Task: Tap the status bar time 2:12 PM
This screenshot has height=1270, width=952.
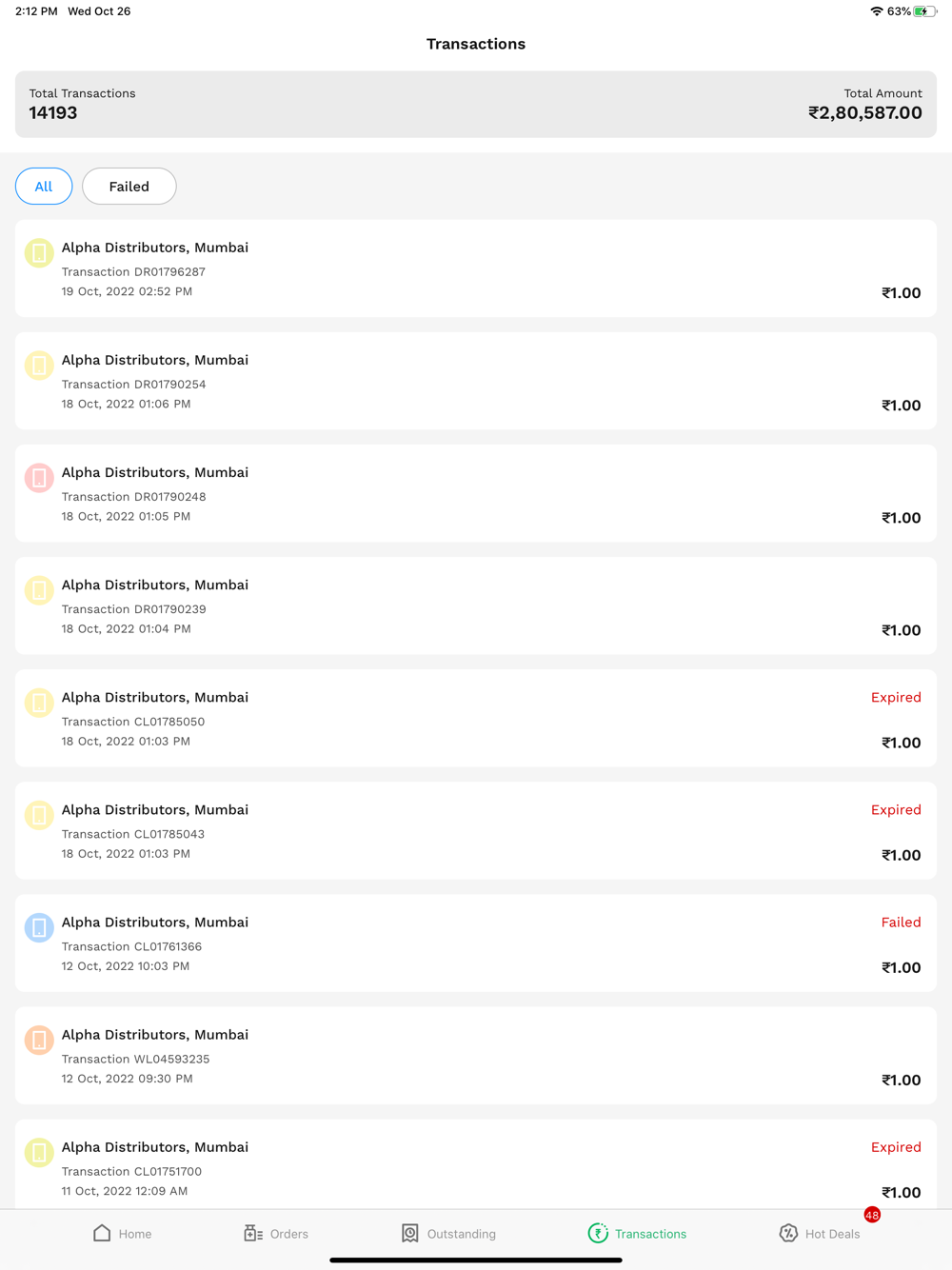Action: [x=36, y=11]
